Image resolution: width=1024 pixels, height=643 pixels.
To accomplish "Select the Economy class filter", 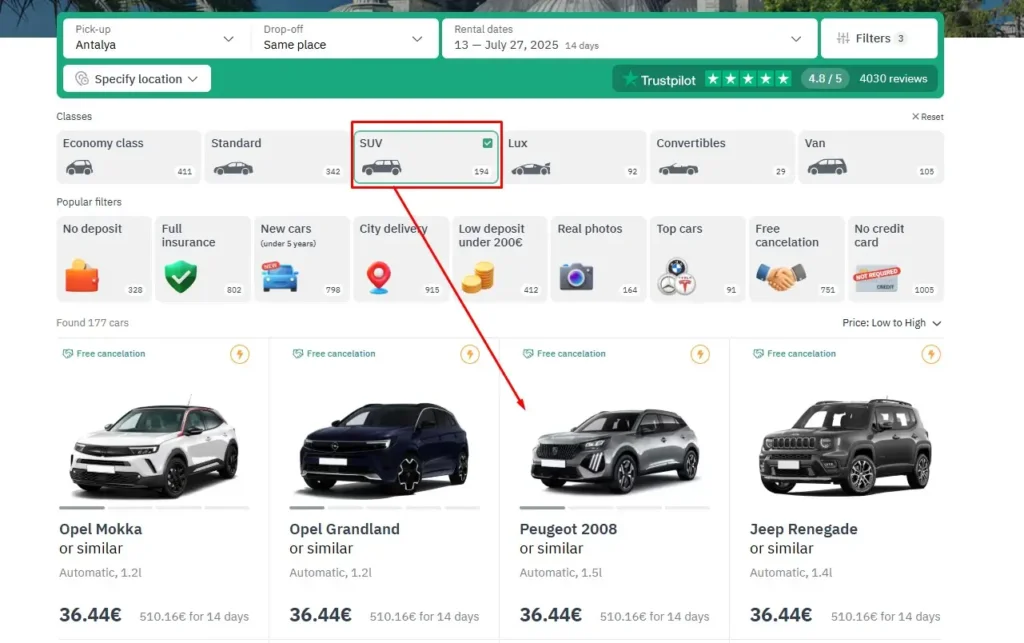I will pyautogui.click(x=129, y=157).
